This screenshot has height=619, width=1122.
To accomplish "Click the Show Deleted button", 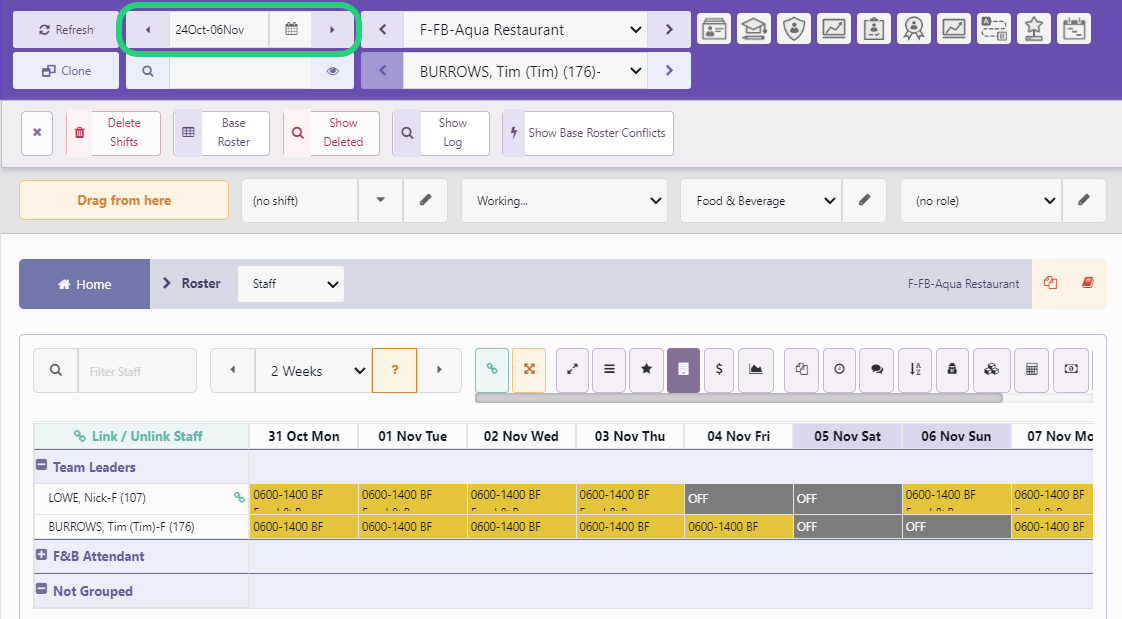I will click(x=331, y=133).
